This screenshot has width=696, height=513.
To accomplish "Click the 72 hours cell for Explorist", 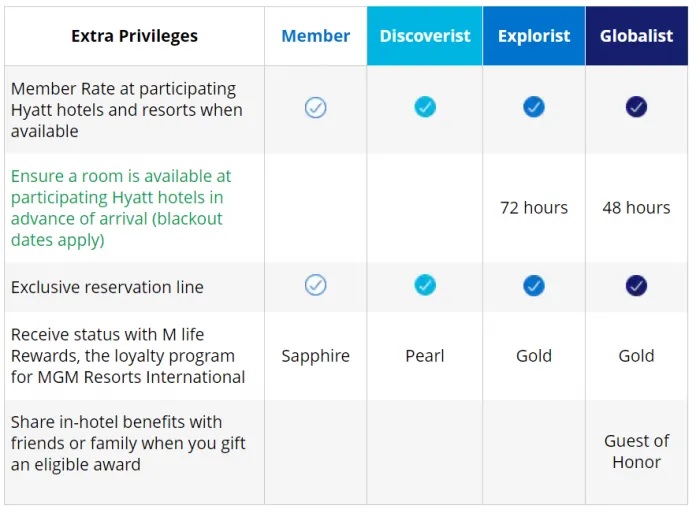I will [x=534, y=208].
